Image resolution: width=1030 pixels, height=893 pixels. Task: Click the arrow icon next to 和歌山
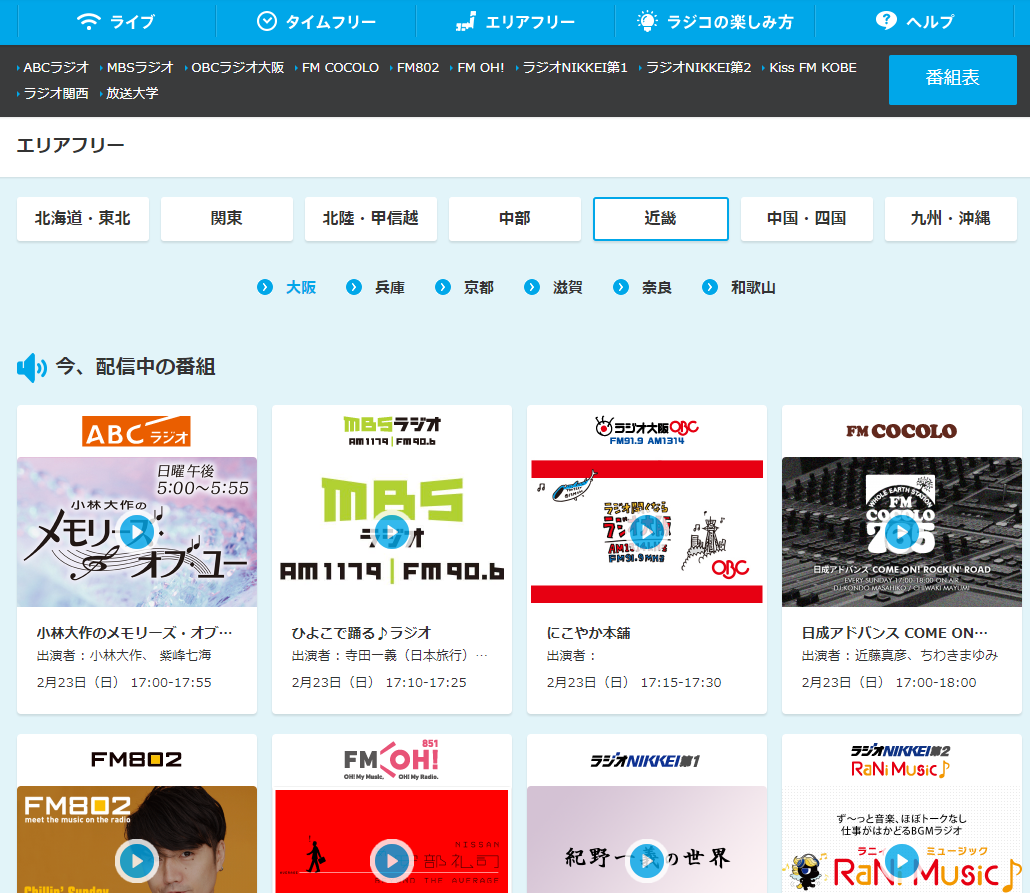pyautogui.click(x=710, y=287)
